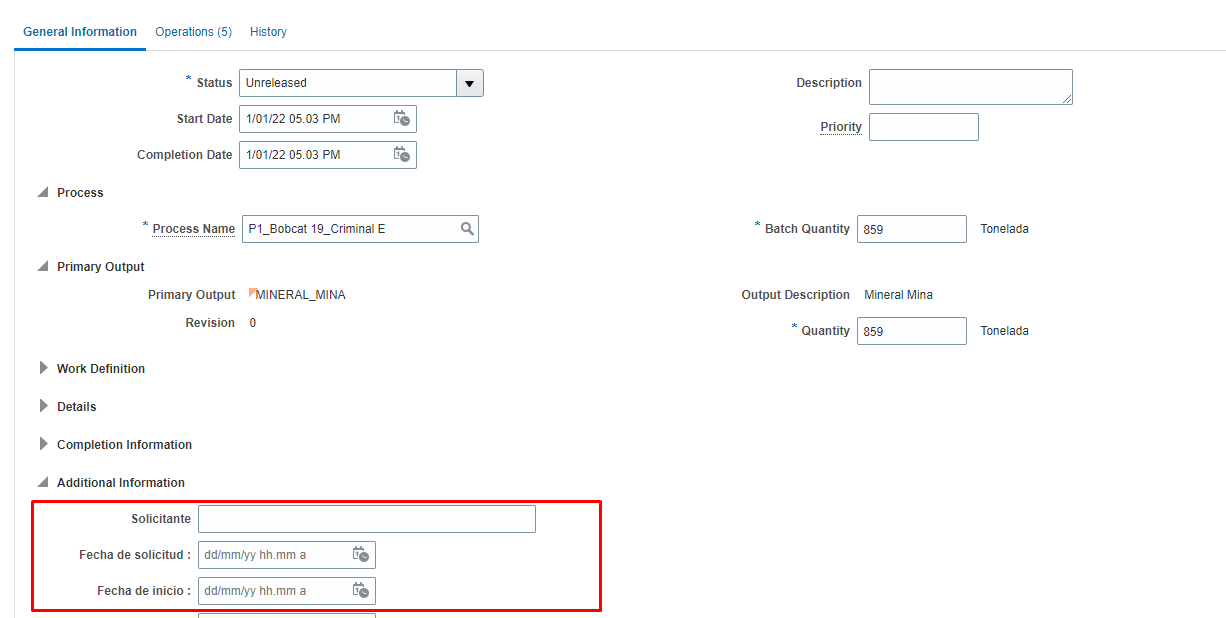Click inside the Description text field
The height and width of the screenshot is (618, 1226).
click(x=970, y=86)
